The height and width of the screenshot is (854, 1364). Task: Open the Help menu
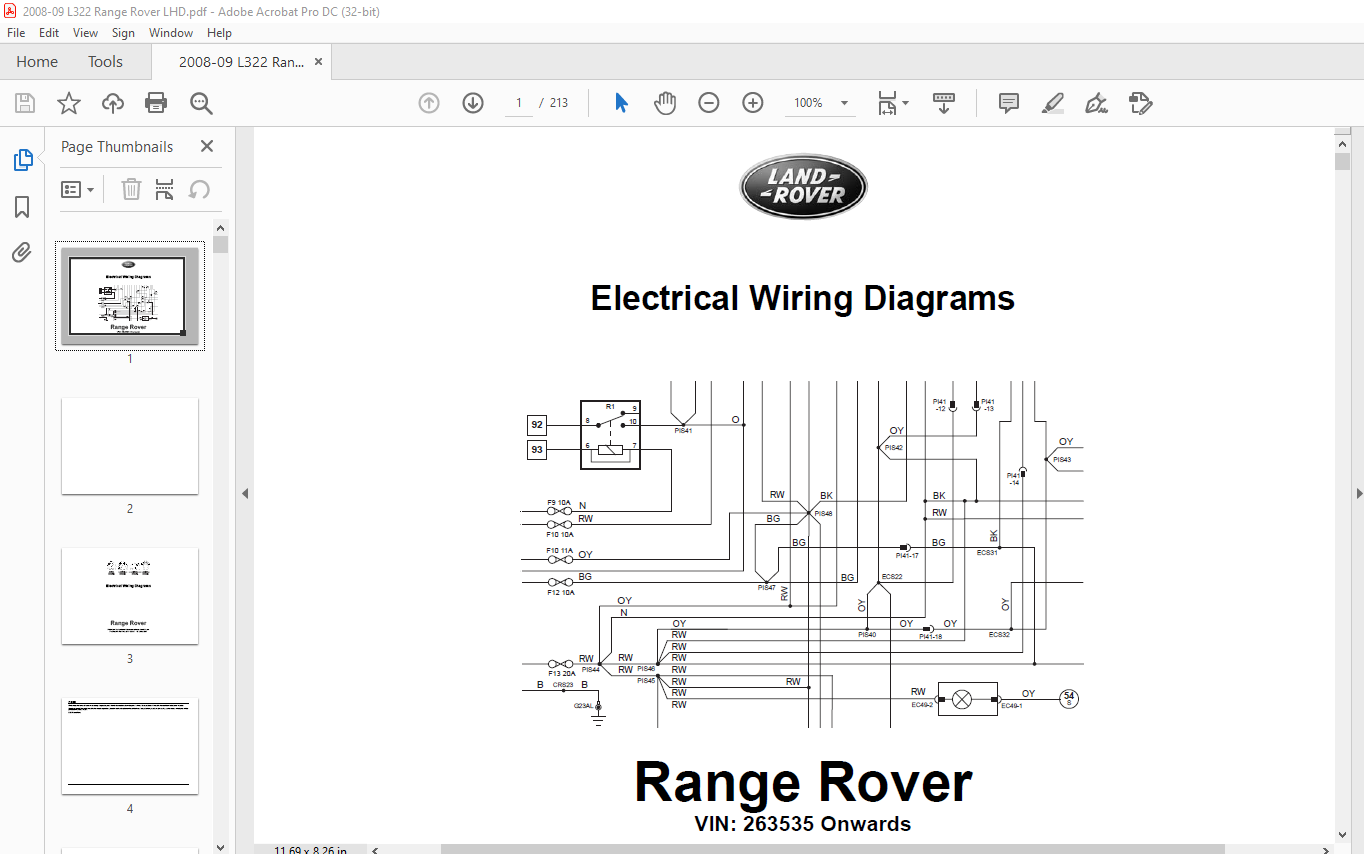[x=219, y=33]
